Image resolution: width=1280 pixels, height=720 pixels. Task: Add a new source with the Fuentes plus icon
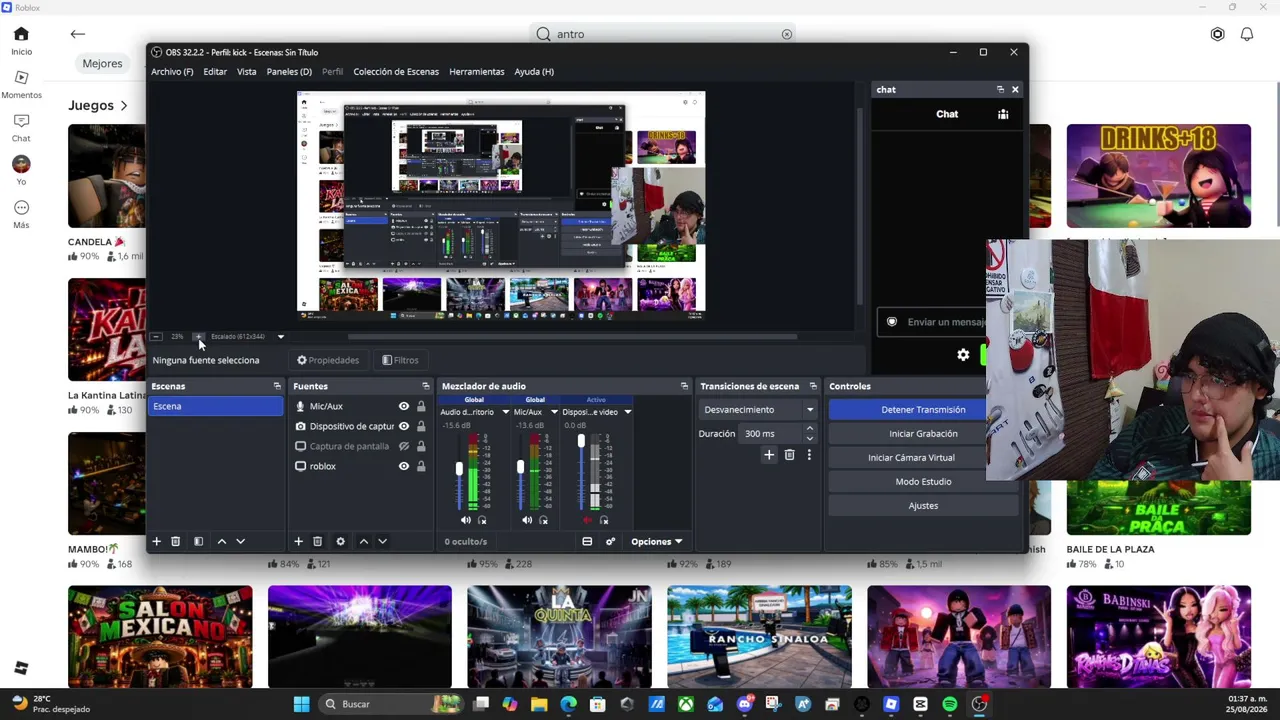(298, 541)
